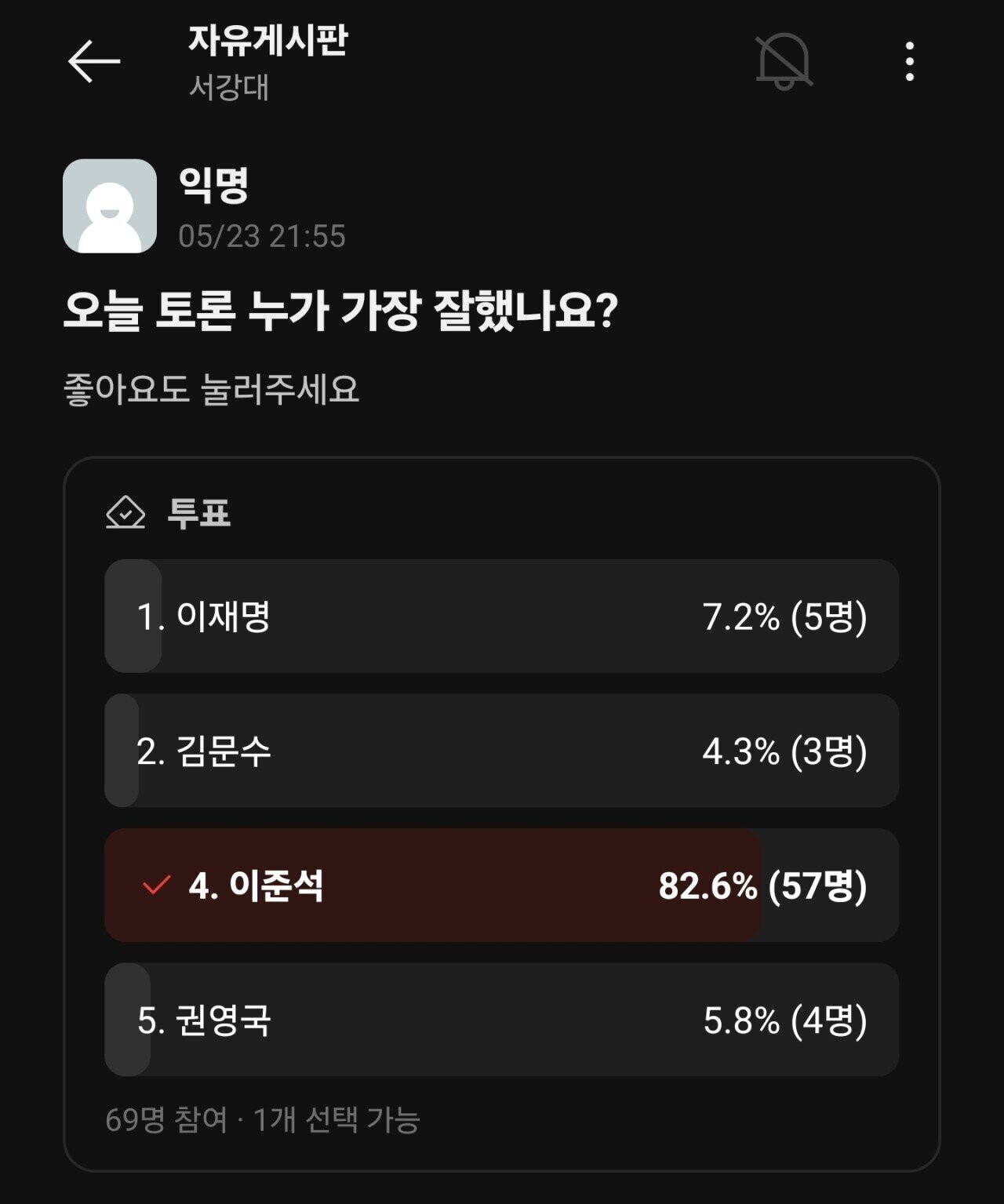Click the 82.6% (57명) result text
Image resolution: width=1004 pixels, height=1204 pixels.
pos(762,886)
